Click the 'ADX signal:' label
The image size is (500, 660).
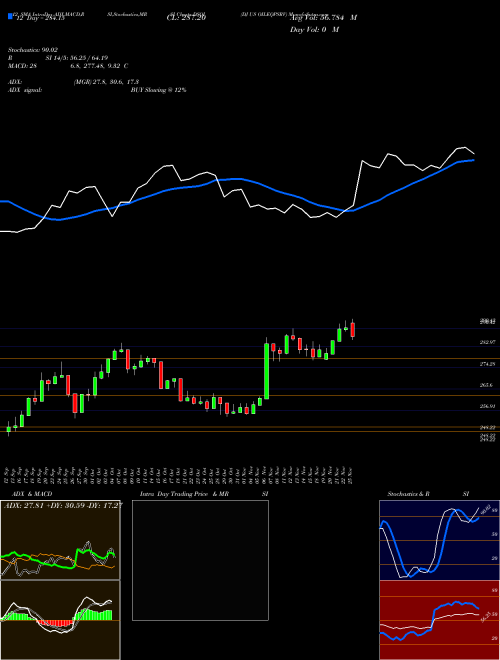pyautogui.click(x=25, y=90)
